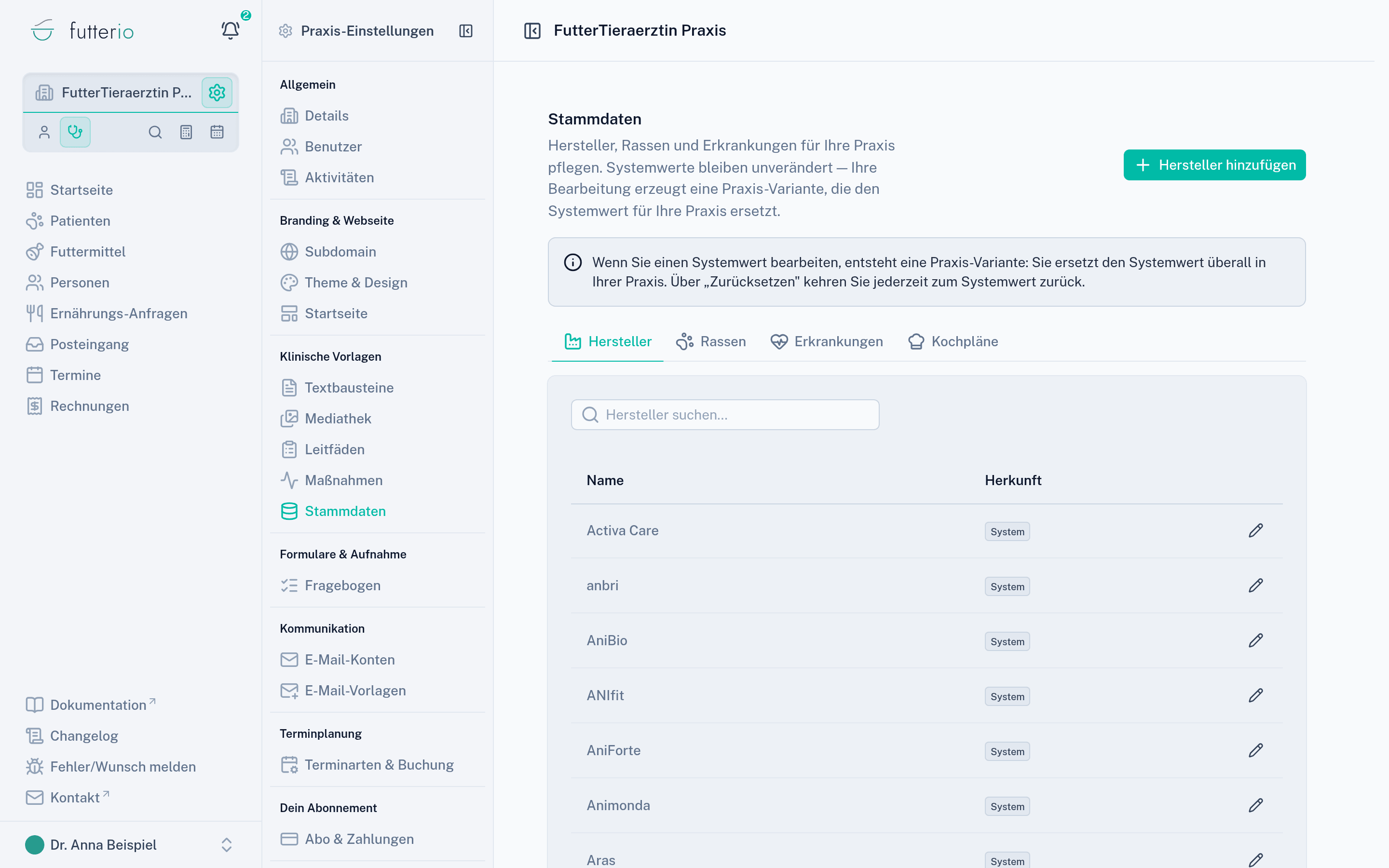Focus the Hersteller suchen search field
Viewport: 1389px width, 868px height.
[725, 415]
